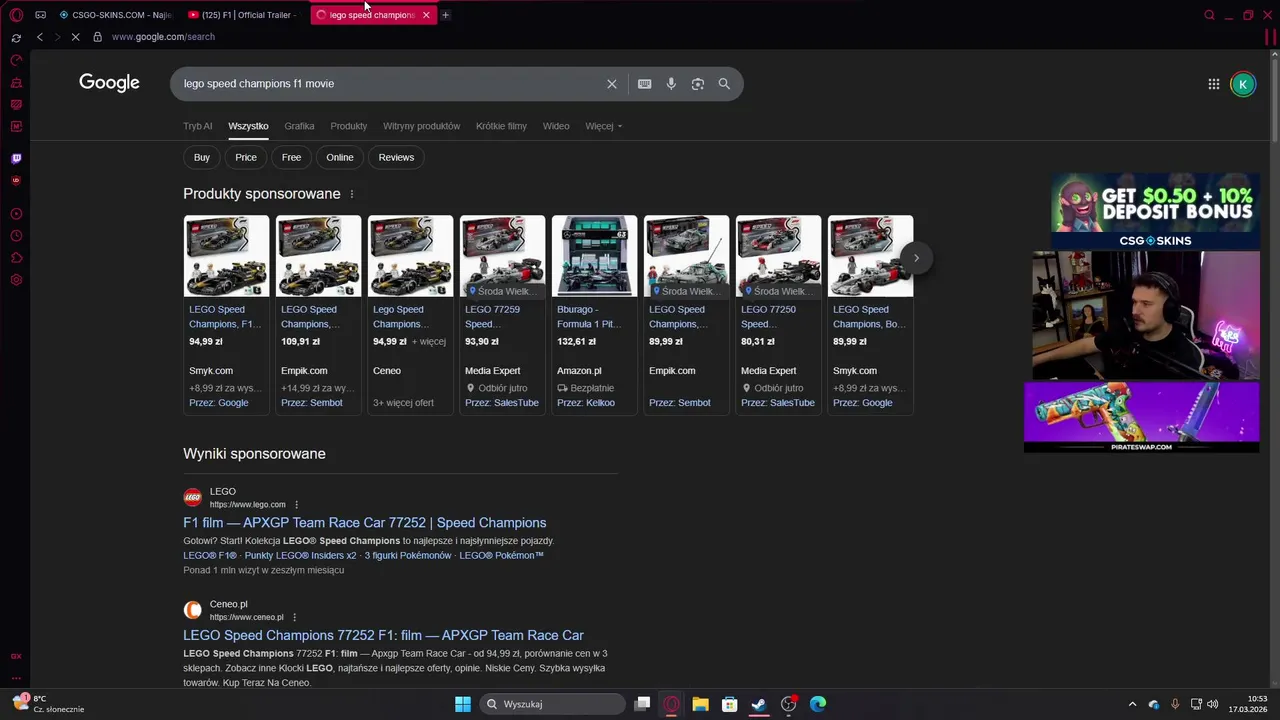This screenshot has height=720, width=1280.
Task: Apply the Buy filter chip
Action: tap(202, 157)
